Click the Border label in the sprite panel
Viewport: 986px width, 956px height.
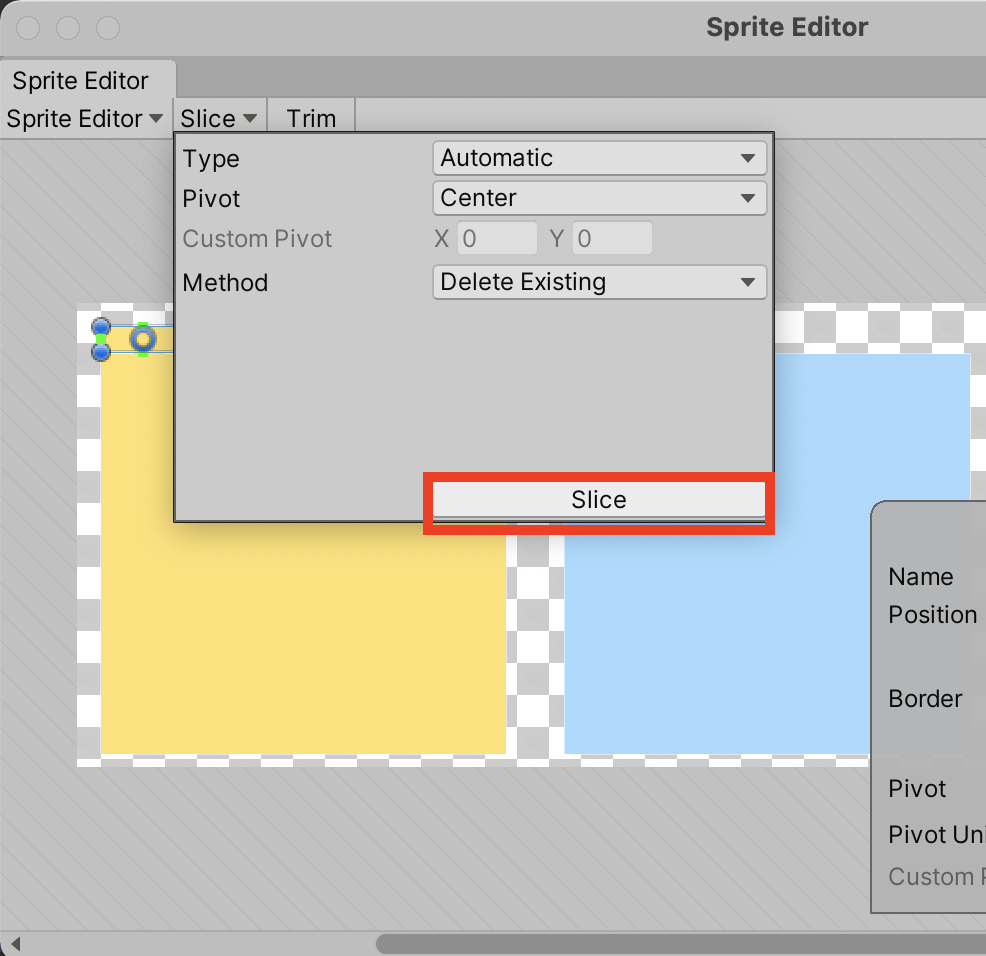tap(925, 699)
